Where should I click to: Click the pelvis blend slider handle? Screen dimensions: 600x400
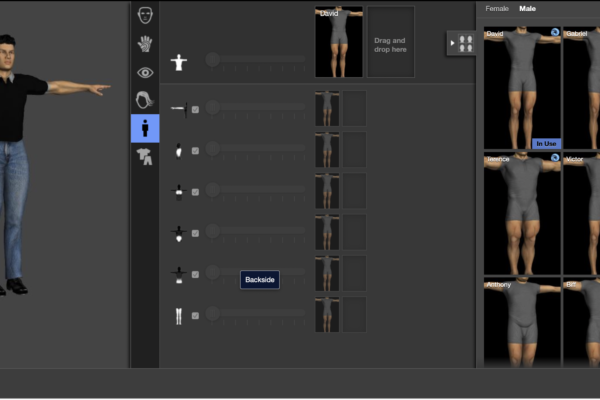click(x=213, y=231)
